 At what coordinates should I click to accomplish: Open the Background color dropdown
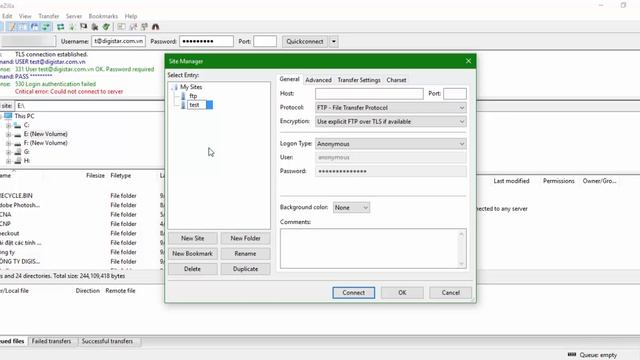351,208
